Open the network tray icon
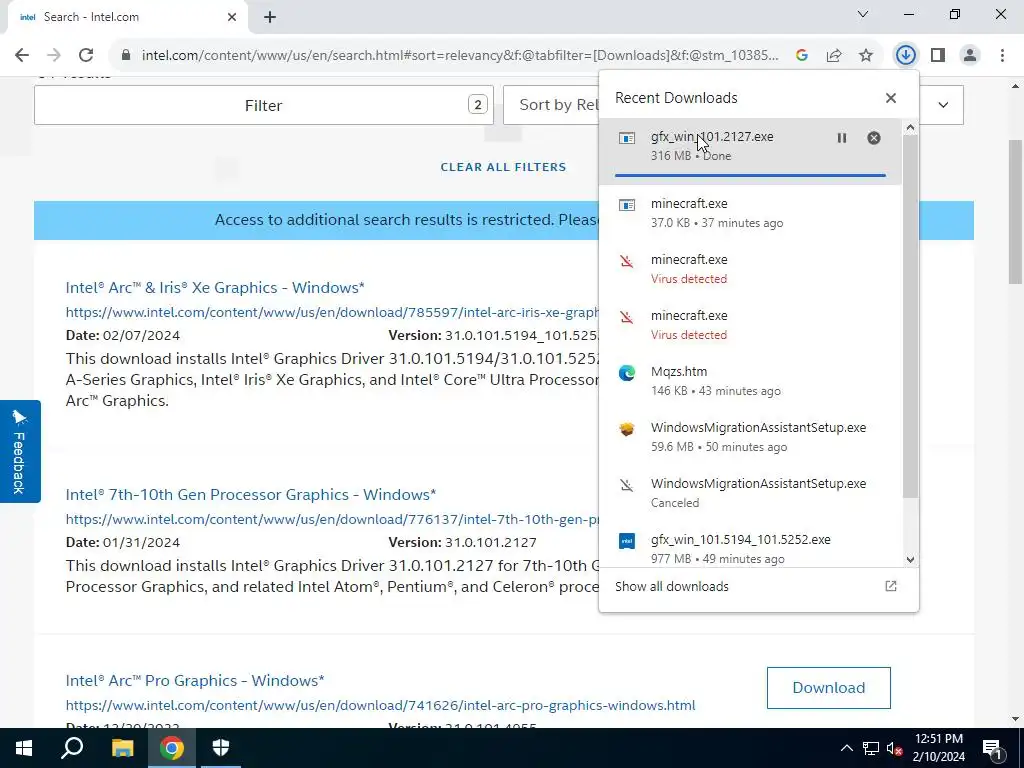Viewport: 1024px width, 768px height. [871, 748]
